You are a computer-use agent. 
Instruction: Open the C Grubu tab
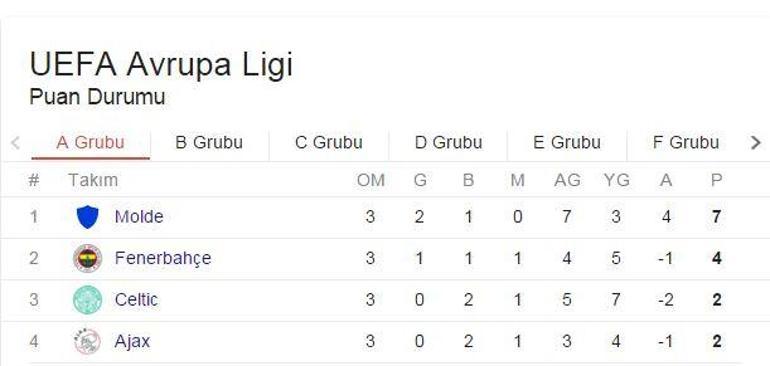click(329, 142)
